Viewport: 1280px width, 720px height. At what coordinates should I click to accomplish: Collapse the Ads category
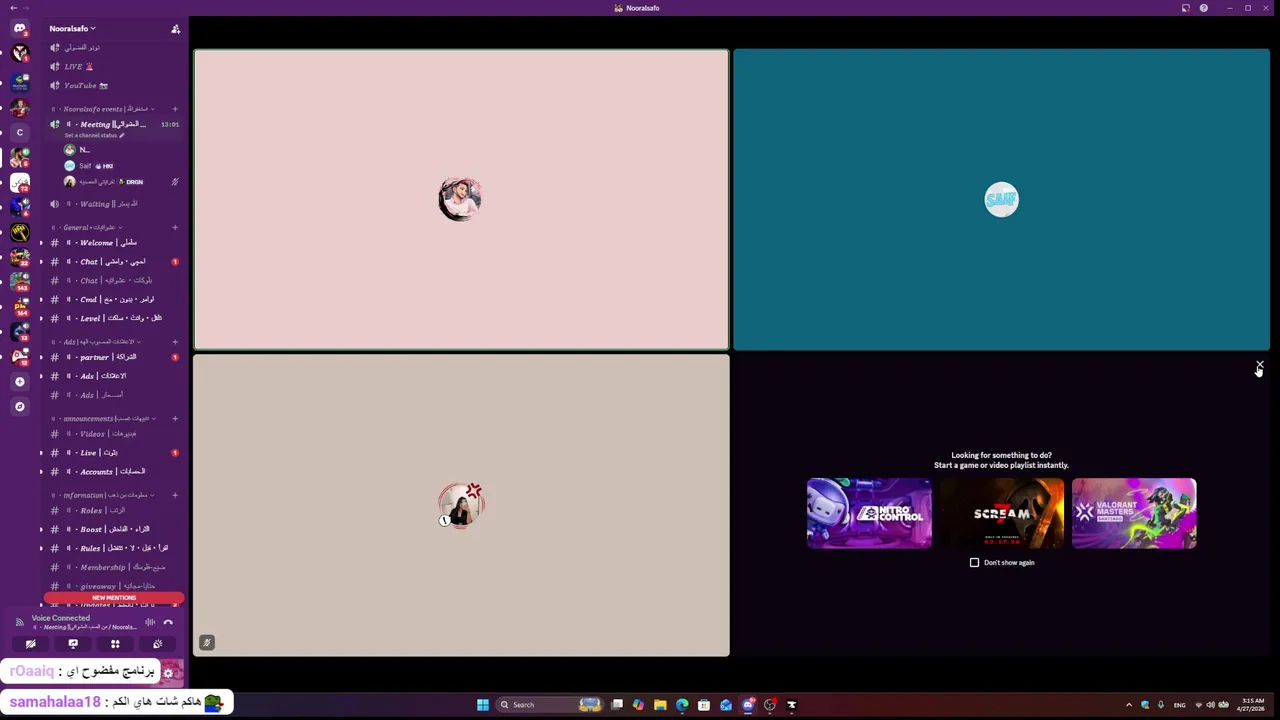coord(95,342)
